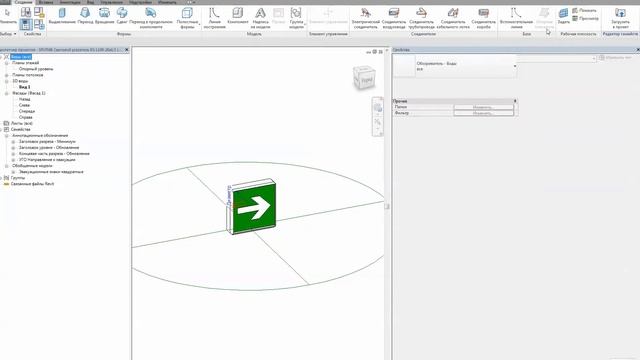Collapse the 3D виды tree node

pyautogui.click(x=7, y=81)
